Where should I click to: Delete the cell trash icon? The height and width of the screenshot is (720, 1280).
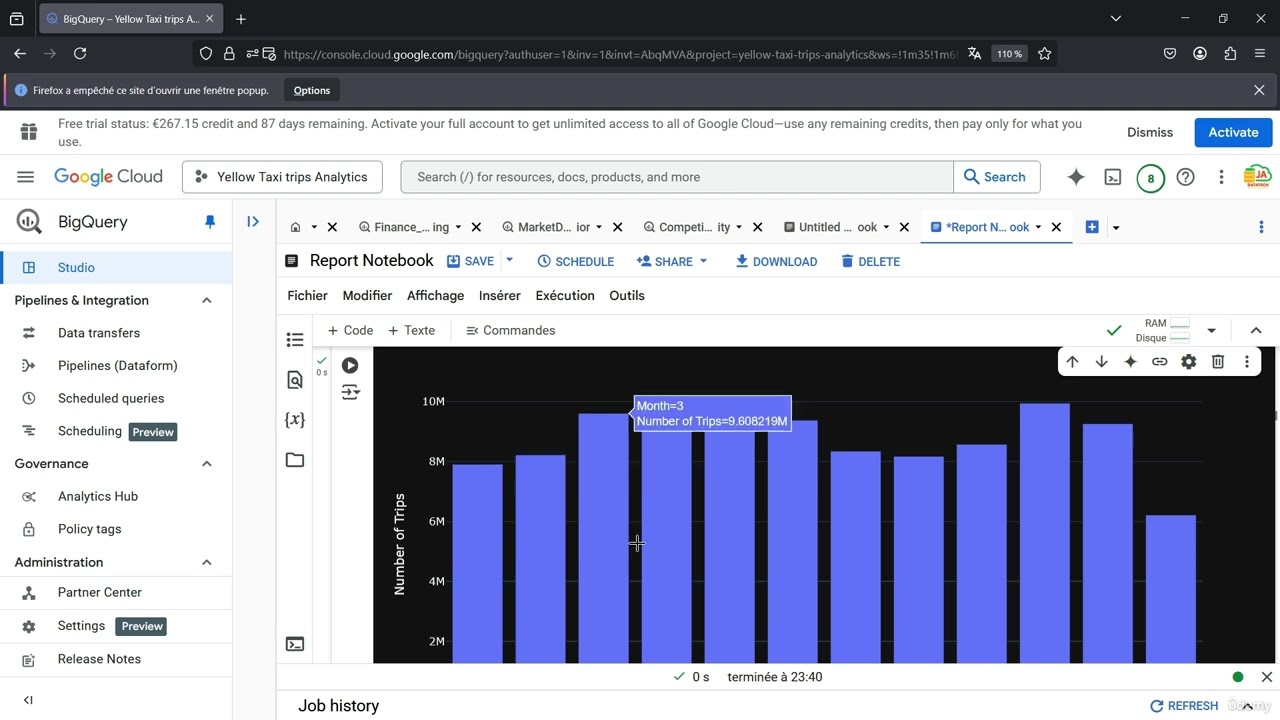coord(1217,362)
